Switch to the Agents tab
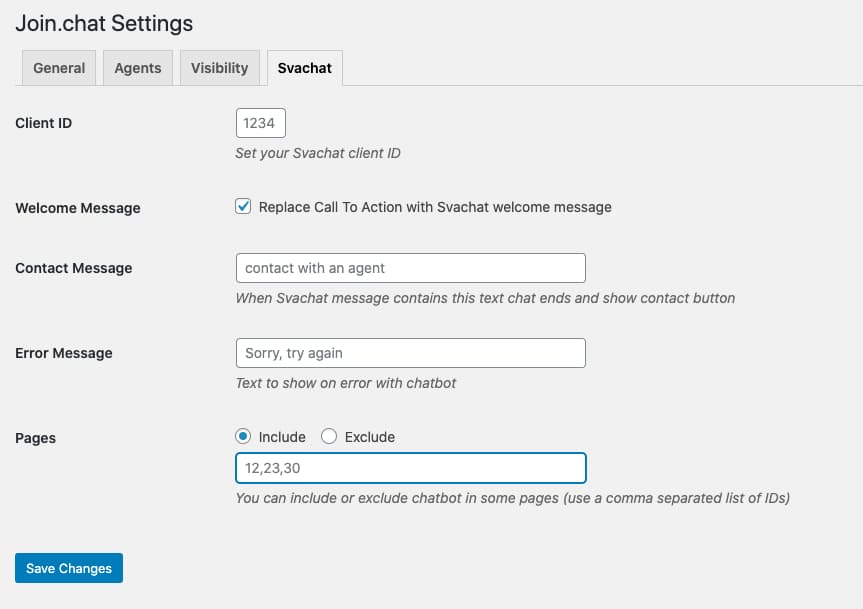 coord(138,68)
